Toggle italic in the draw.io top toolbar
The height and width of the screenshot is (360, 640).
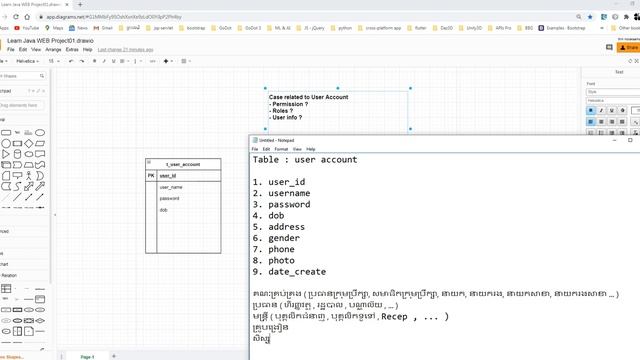pos(104,61)
